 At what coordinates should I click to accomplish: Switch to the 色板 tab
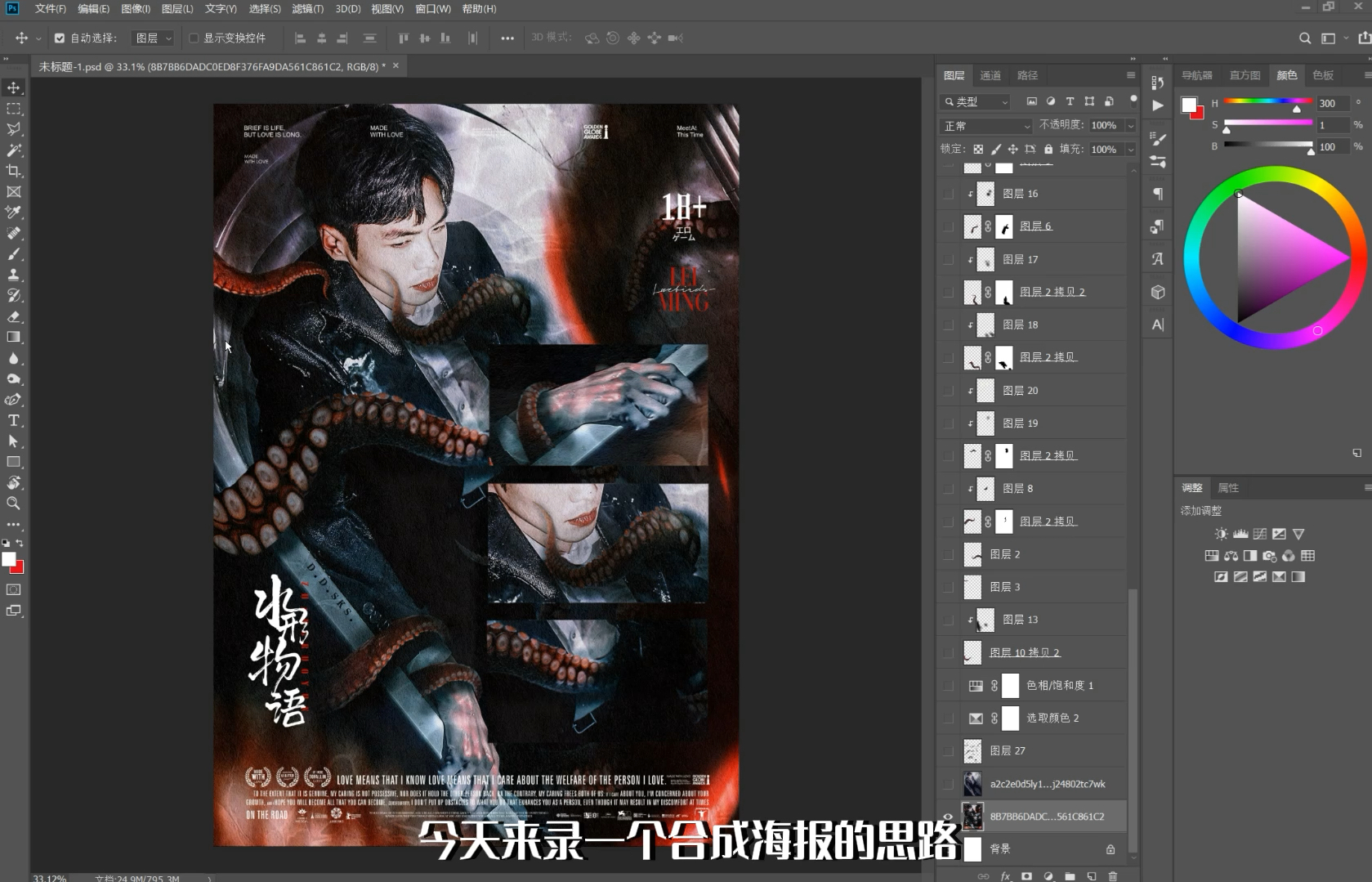(1323, 75)
